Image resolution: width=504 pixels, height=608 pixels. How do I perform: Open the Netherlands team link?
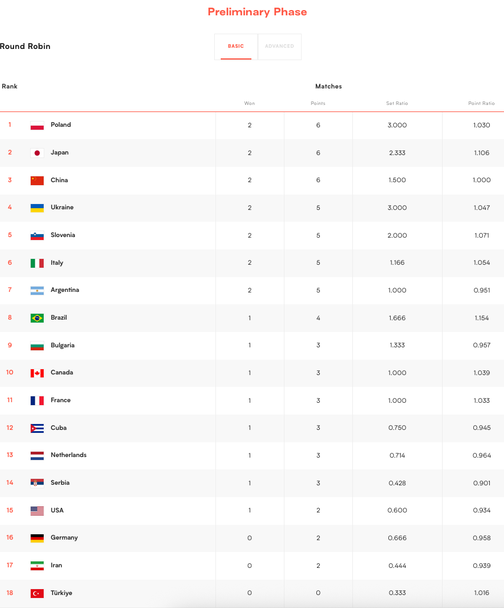click(69, 455)
